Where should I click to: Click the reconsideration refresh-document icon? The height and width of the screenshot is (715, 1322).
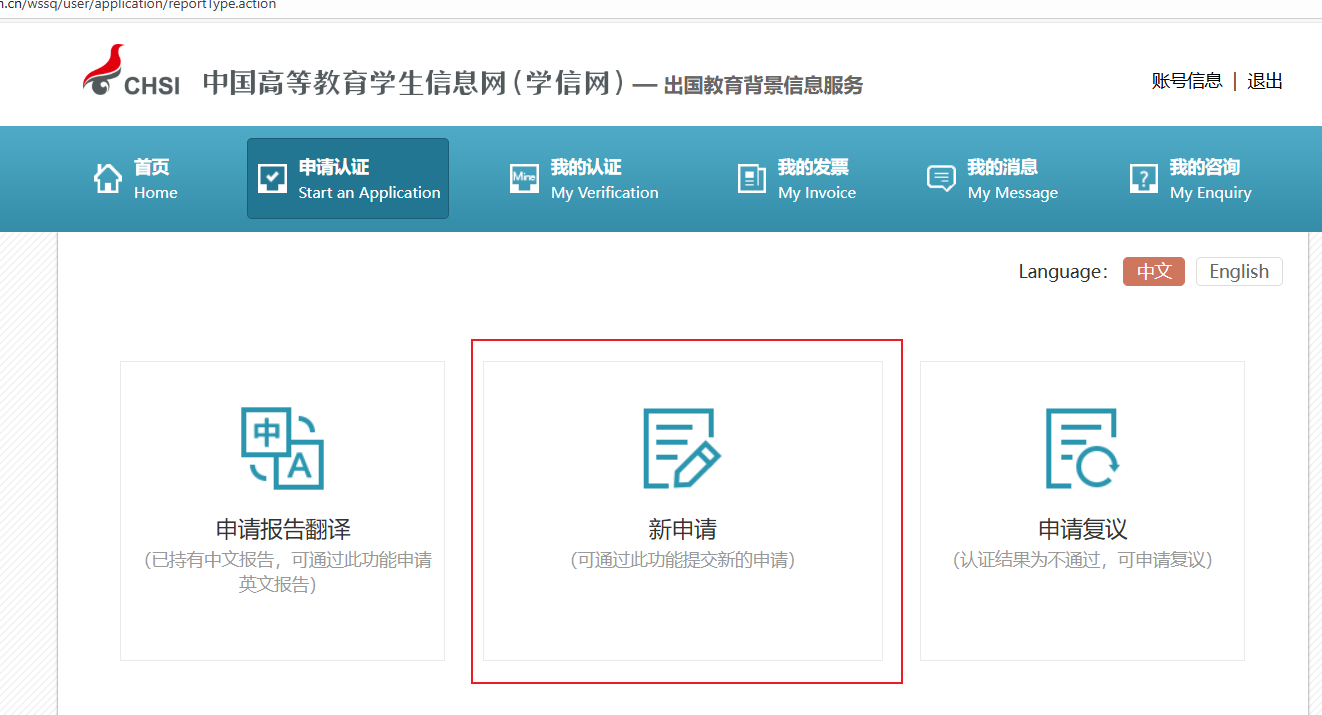click(x=1082, y=448)
